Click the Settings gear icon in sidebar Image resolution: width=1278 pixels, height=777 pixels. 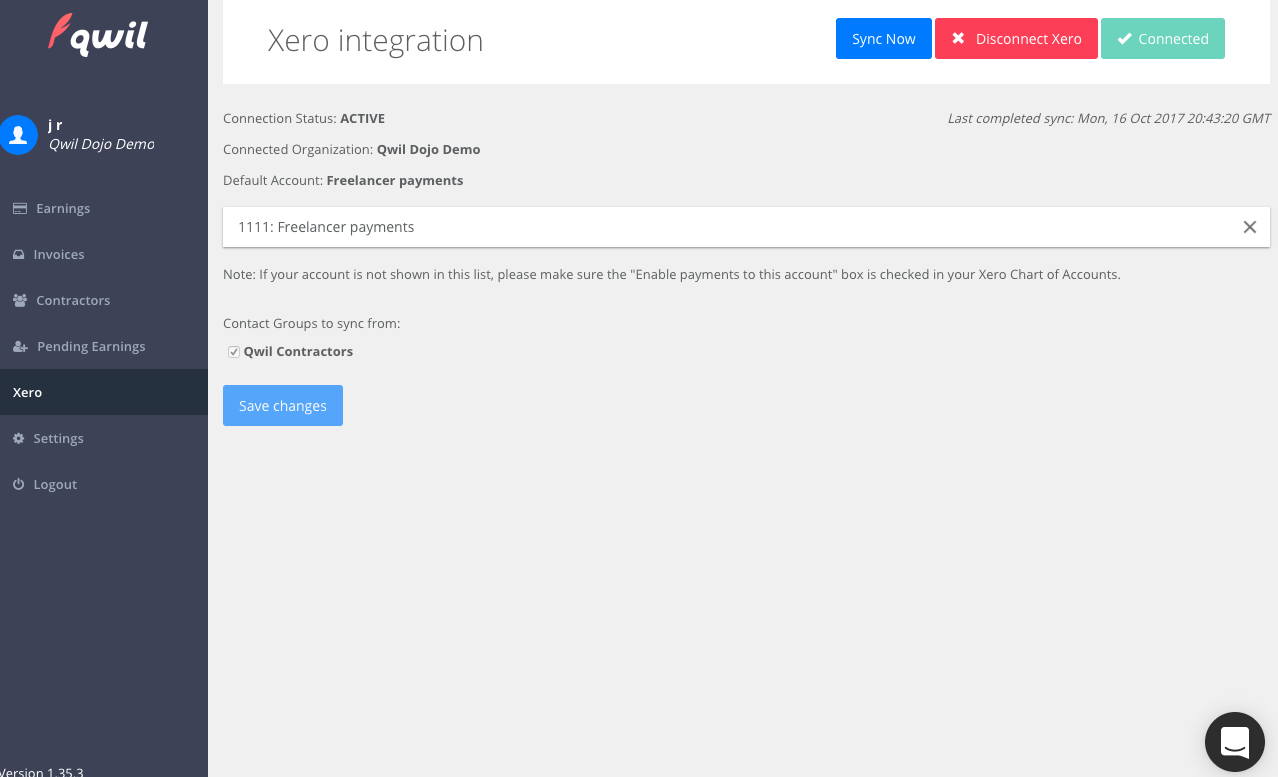tap(18, 439)
